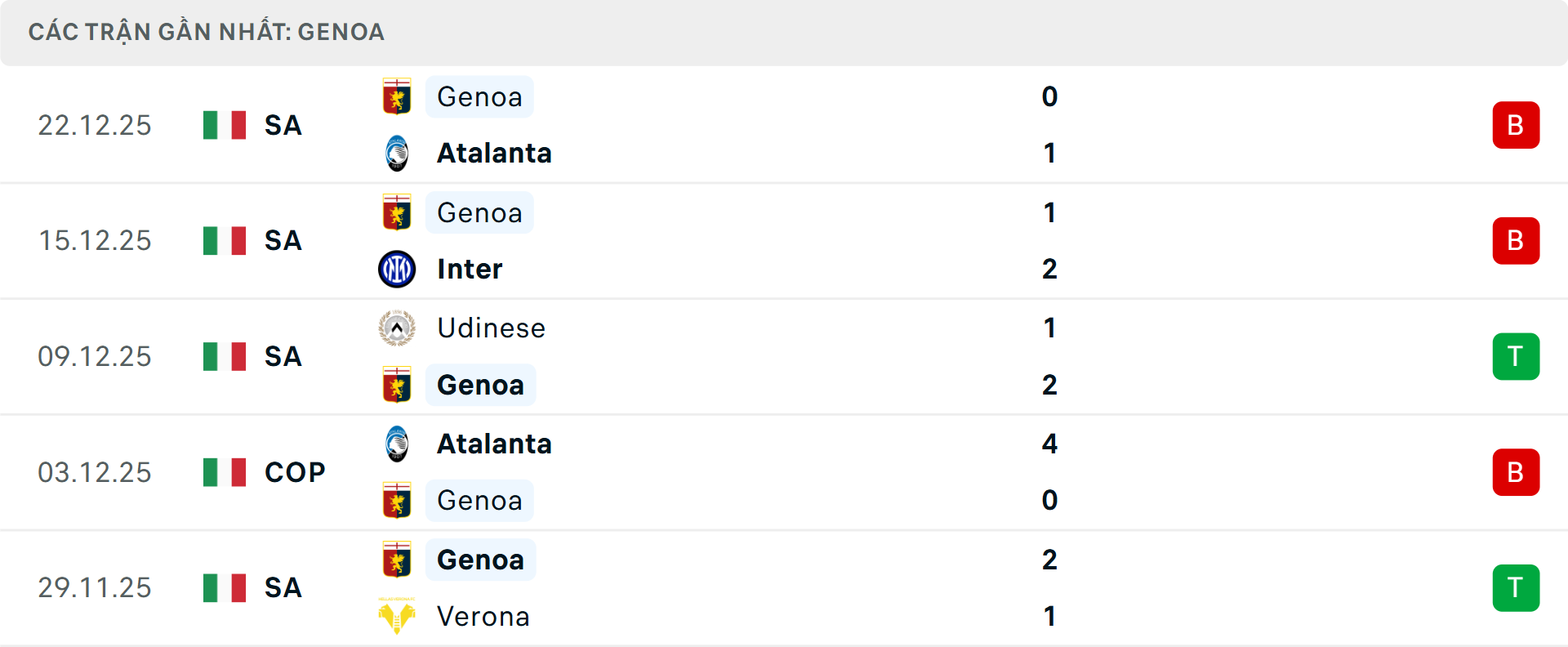Open the Atalanta 4-0 Genoa match entry

[784, 472]
